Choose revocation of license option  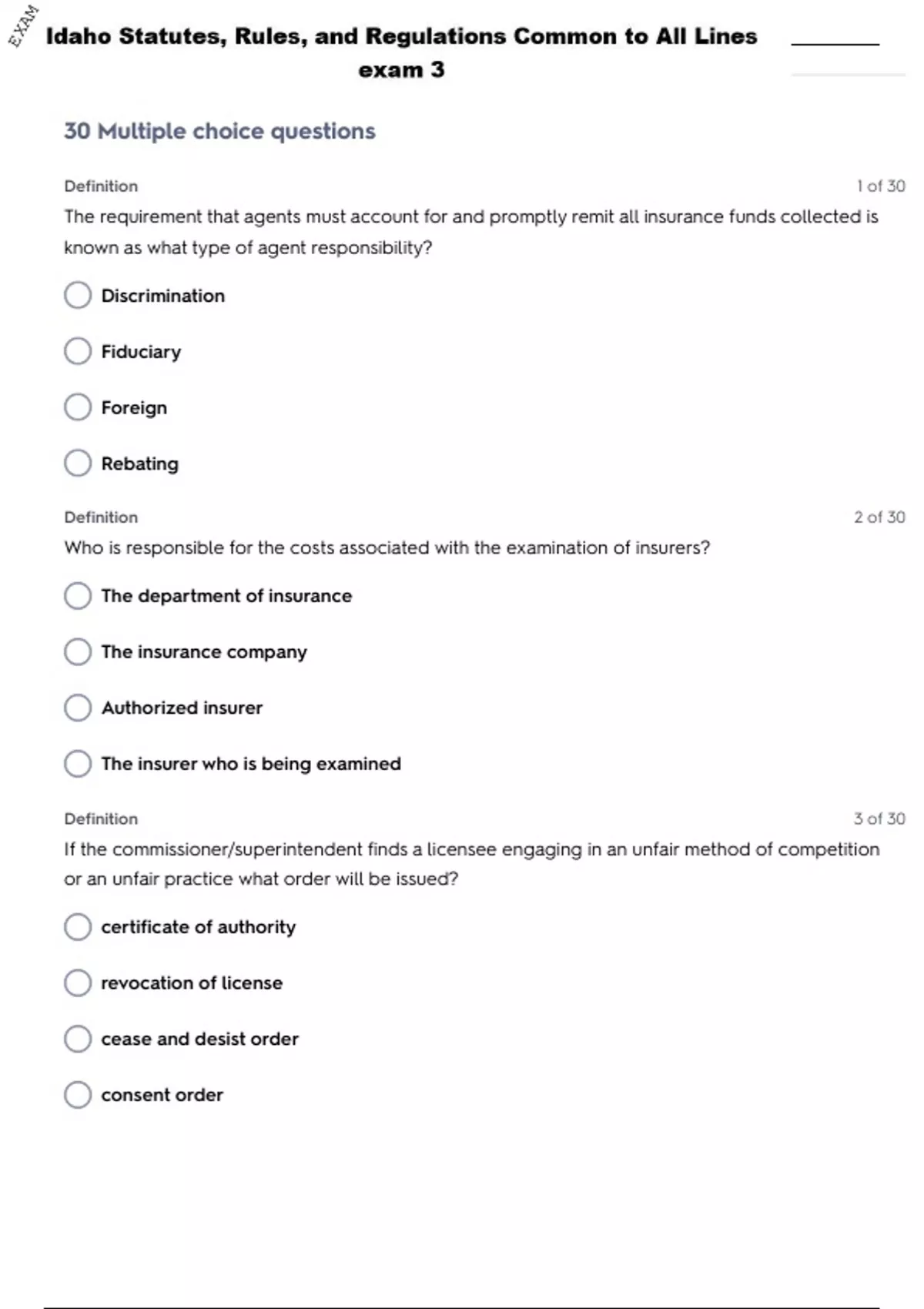point(78,983)
